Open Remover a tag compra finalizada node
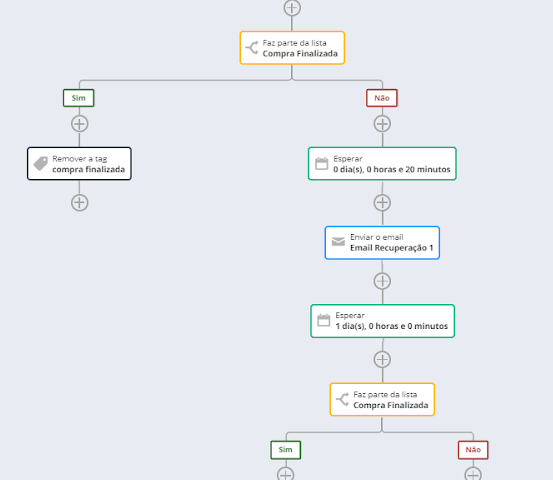 point(79,164)
